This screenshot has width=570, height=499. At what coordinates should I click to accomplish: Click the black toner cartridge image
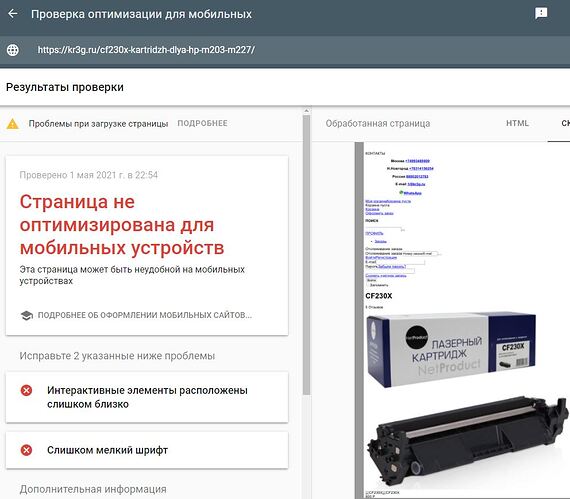467,443
